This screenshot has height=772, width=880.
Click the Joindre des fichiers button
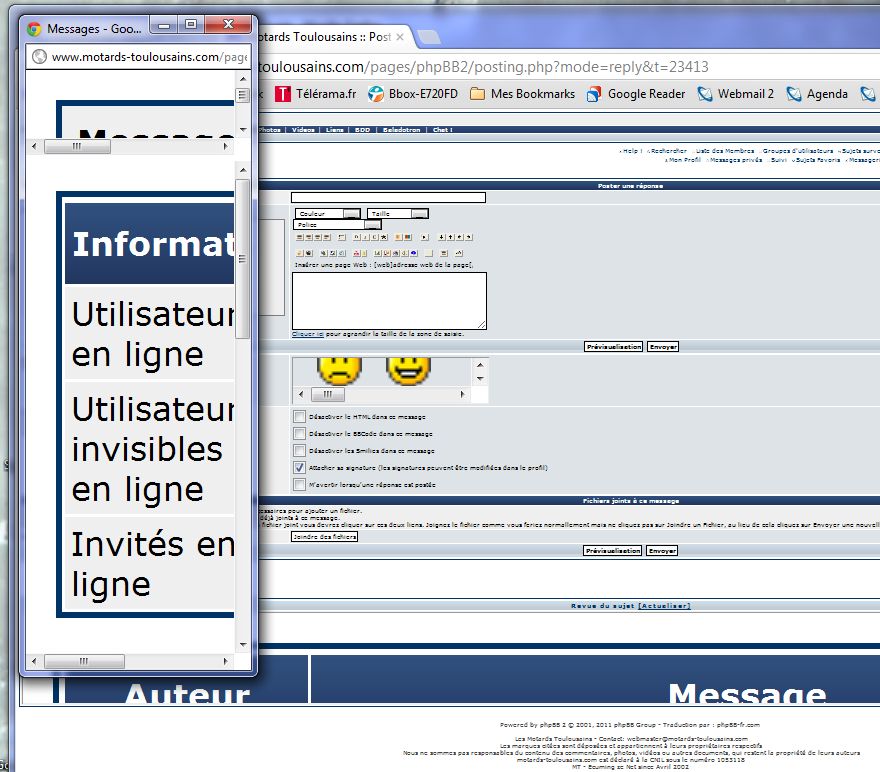coord(324,538)
